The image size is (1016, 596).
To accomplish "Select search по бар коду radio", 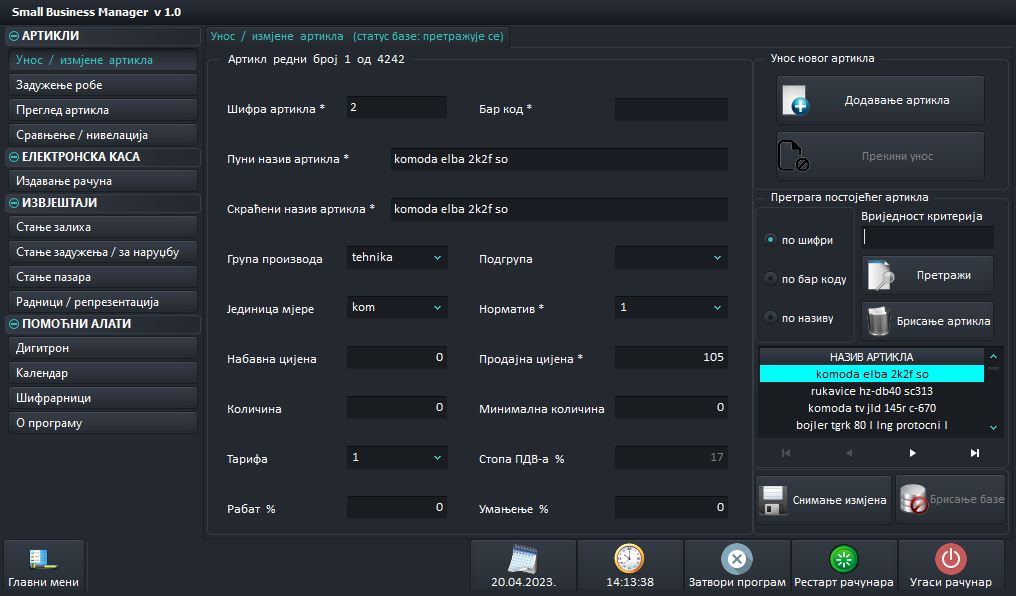I will (x=770, y=279).
